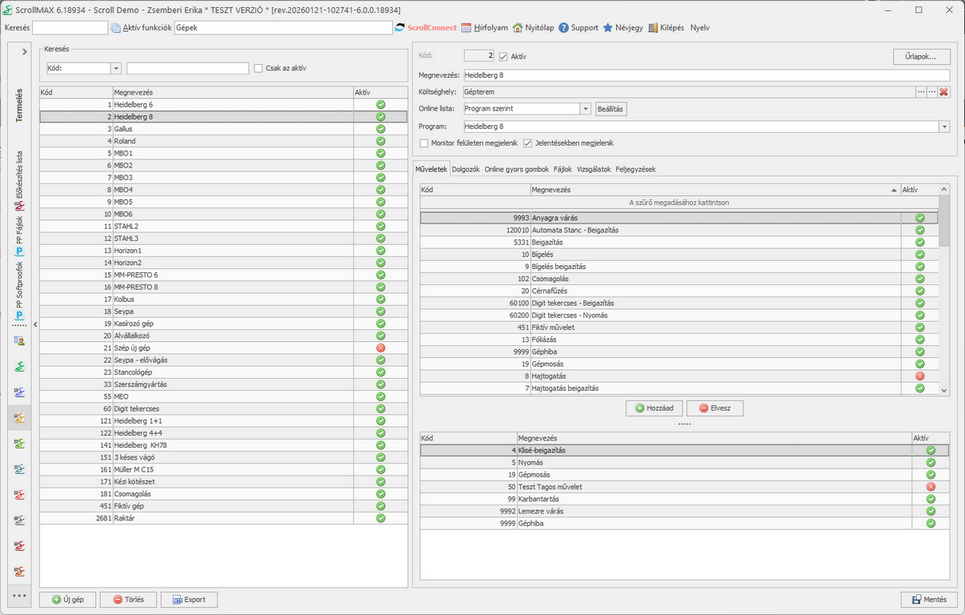Enable 'Monitor felületen megjelenik' checkbox
The height and width of the screenshot is (615, 965).
point(424,143)
